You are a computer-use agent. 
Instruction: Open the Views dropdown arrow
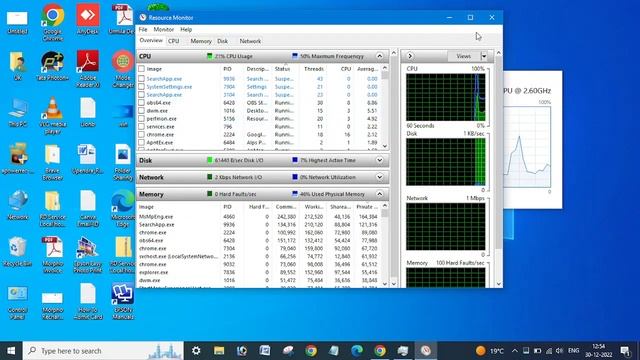(x=484, y=56)
